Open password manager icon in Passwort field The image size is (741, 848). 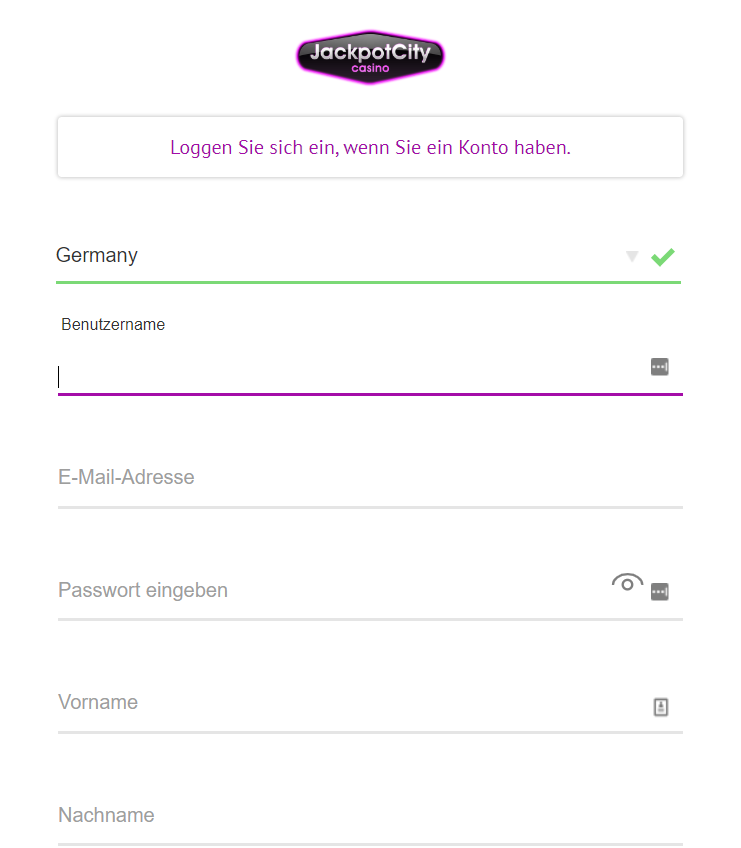pos(659,592)
